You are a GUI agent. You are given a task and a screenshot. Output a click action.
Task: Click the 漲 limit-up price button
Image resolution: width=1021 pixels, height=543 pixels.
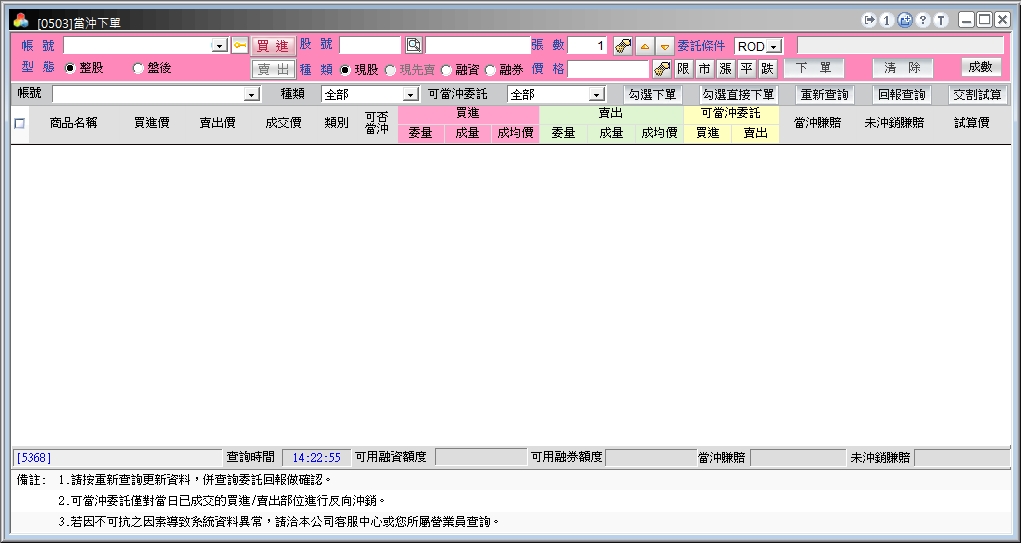[725, 68]
